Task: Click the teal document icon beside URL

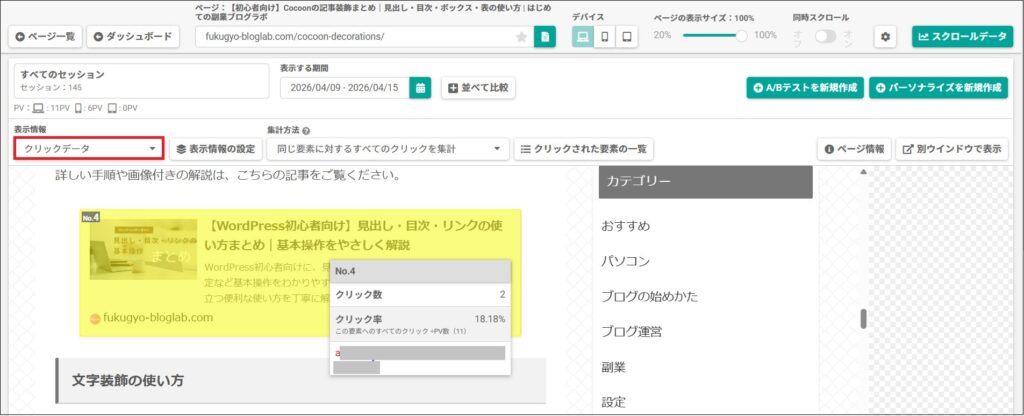Action: click(545, 37)
